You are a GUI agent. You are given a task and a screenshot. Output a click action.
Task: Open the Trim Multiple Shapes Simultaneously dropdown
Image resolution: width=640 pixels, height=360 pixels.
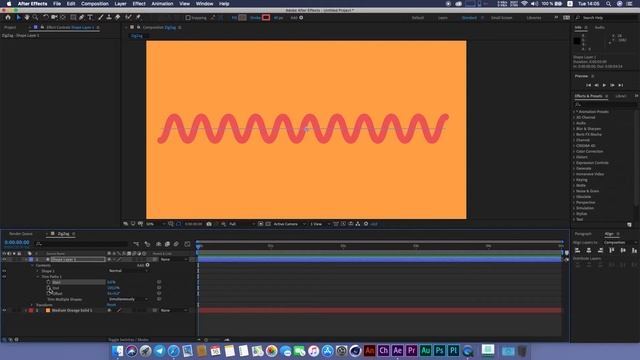(x=128, y=299)
